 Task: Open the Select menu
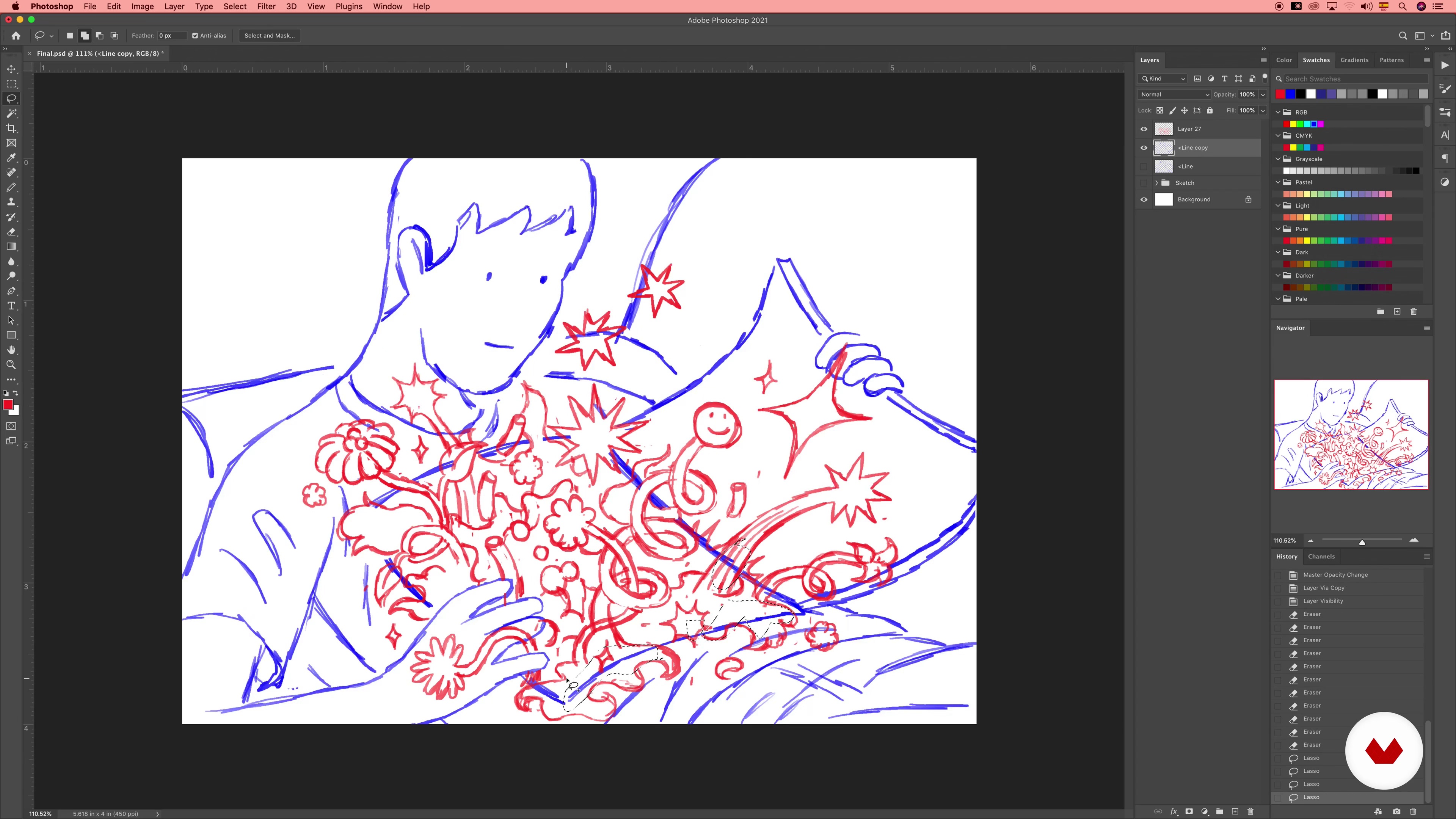click(235, 6)
